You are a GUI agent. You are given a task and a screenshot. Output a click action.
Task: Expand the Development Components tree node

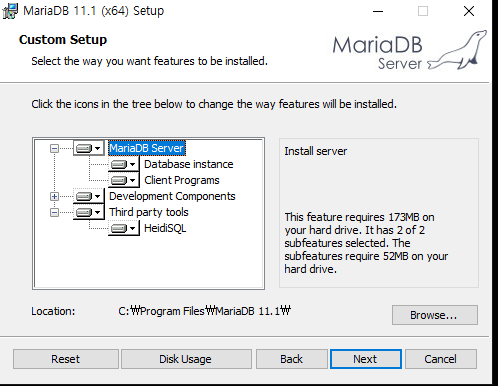54,196
